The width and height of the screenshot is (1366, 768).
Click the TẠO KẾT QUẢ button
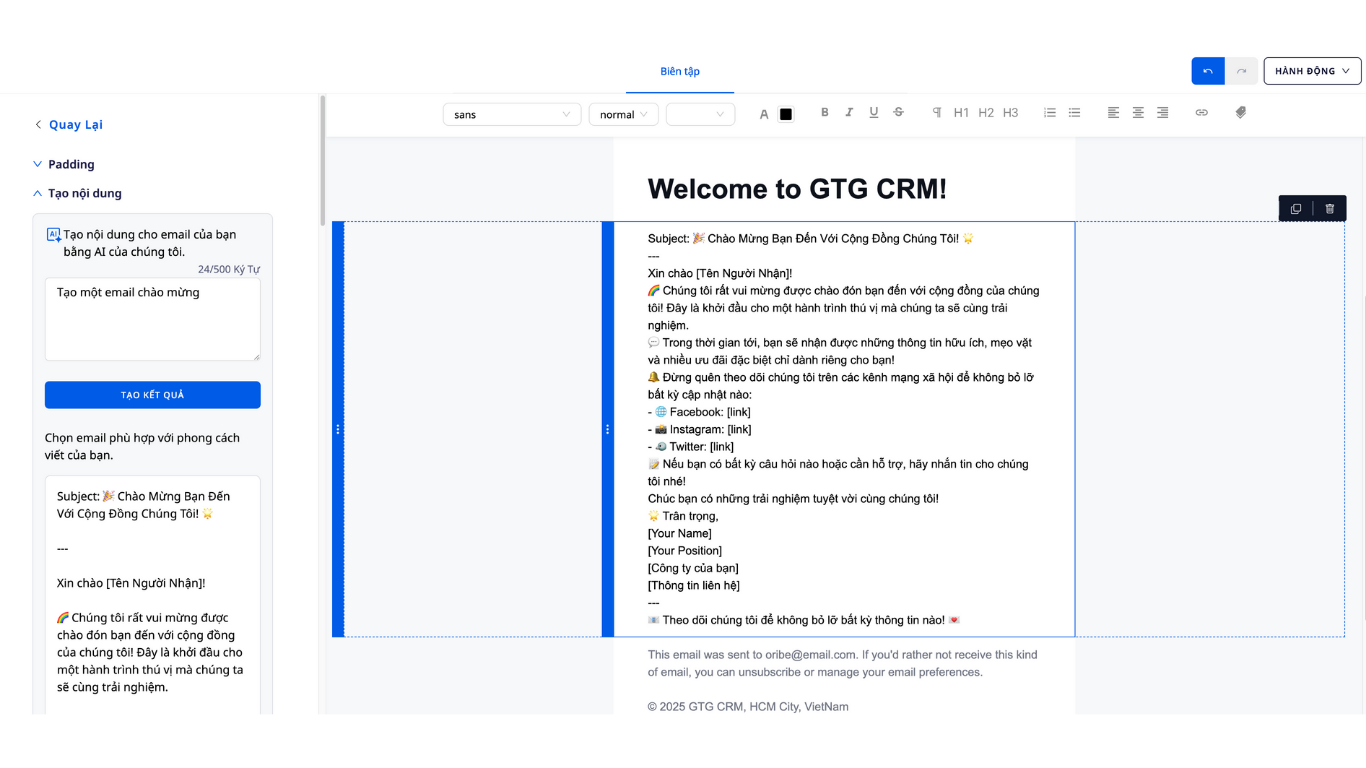tap(153, 395)
